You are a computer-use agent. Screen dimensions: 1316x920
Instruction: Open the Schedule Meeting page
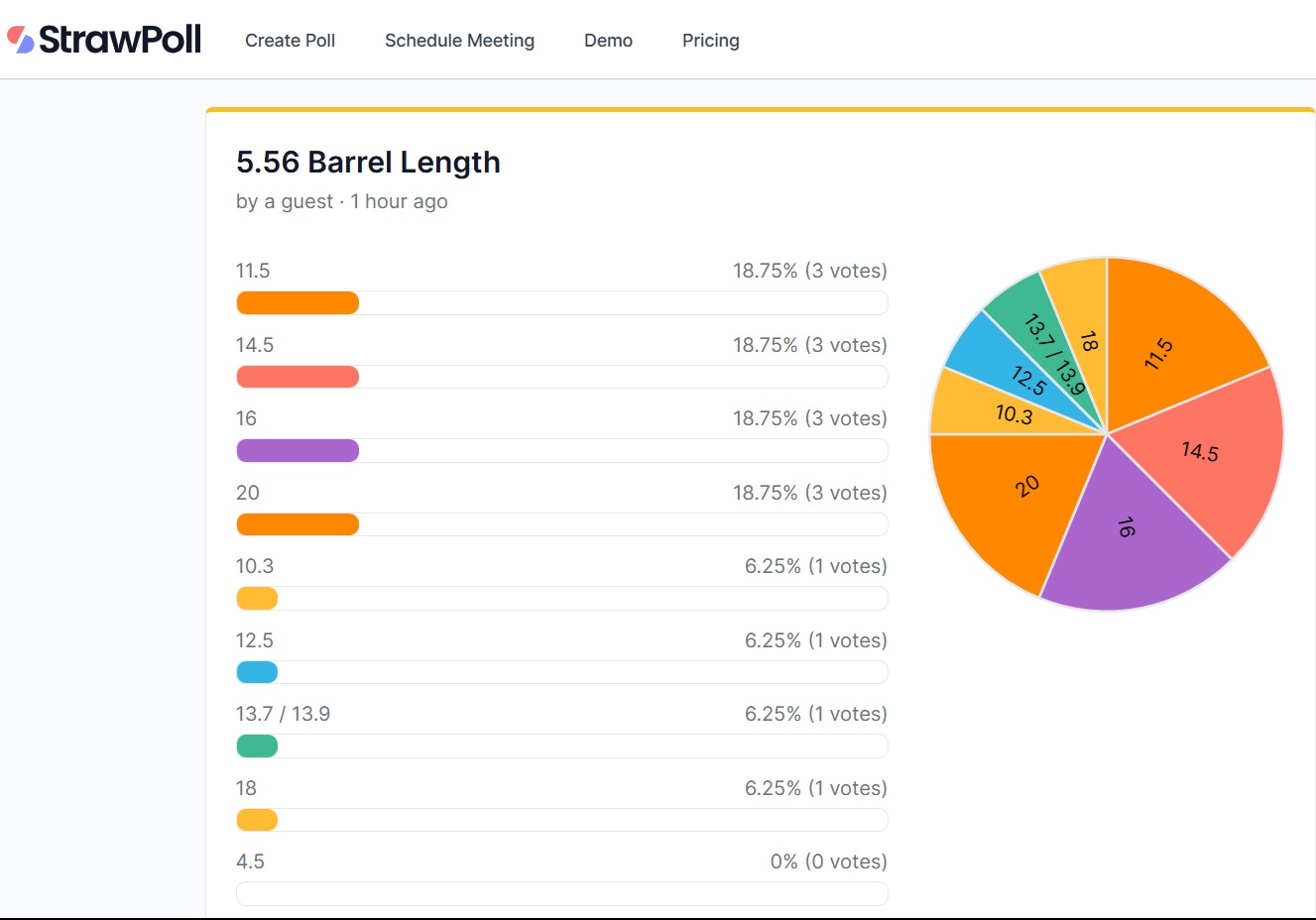(459, 41)
